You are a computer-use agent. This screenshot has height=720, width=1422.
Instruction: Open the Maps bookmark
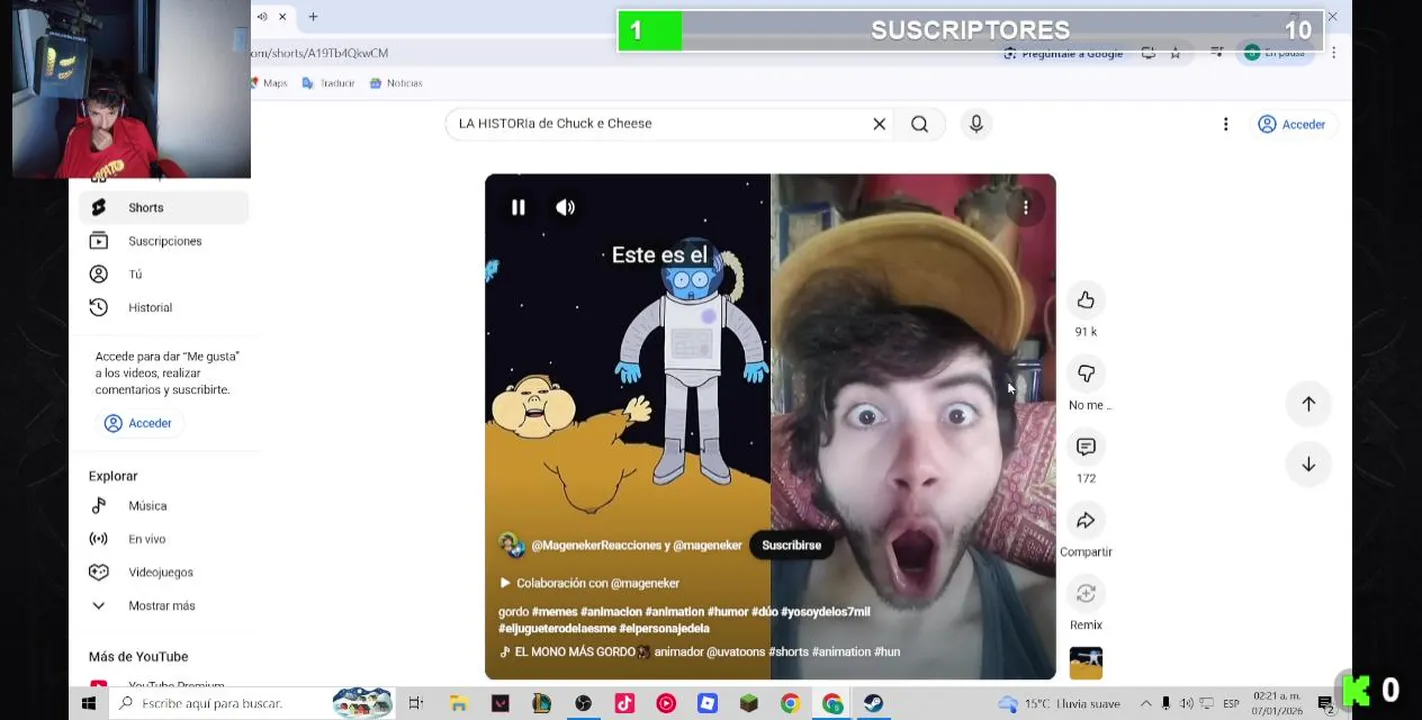pos(268,83)
